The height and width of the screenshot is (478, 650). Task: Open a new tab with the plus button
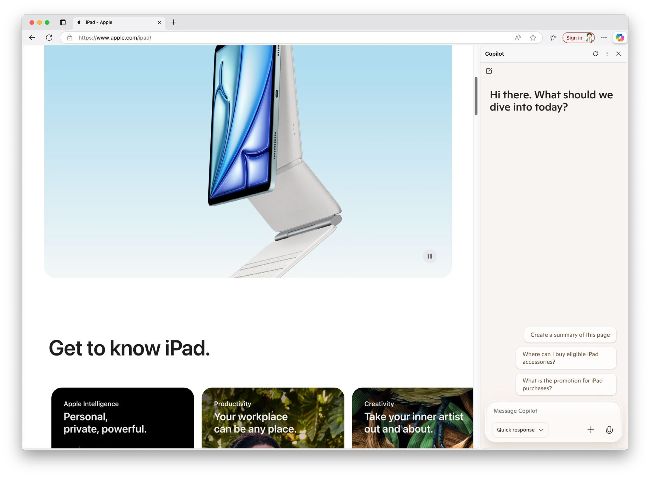click(173, 22)
